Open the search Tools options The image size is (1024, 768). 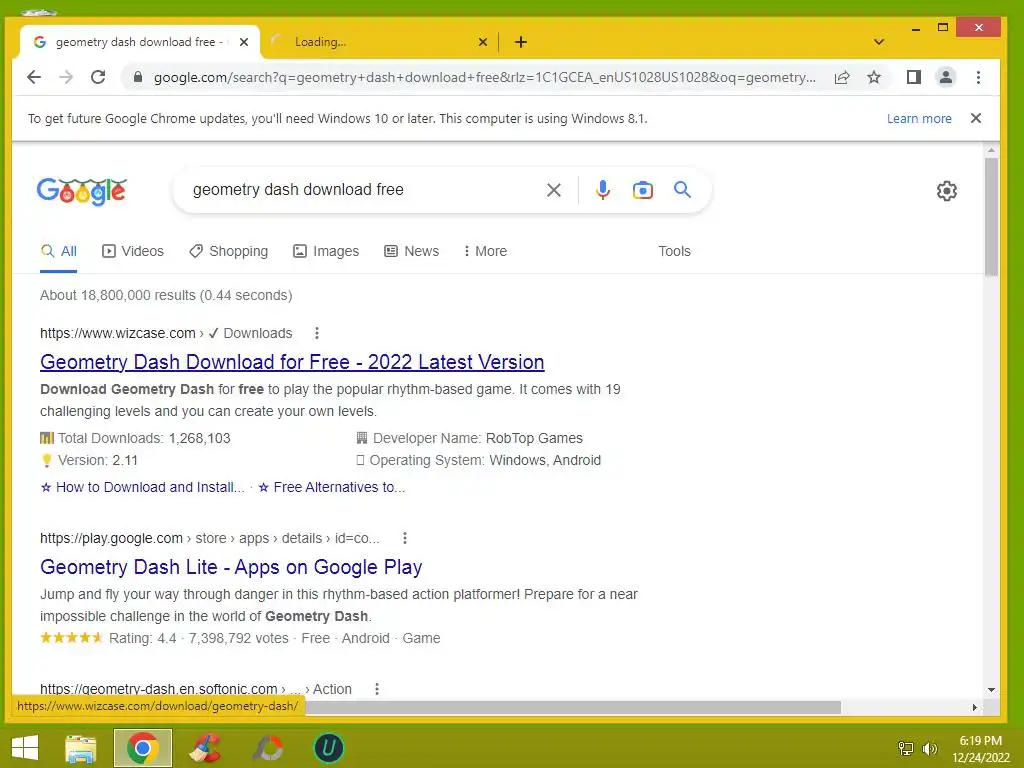point(674,251)
